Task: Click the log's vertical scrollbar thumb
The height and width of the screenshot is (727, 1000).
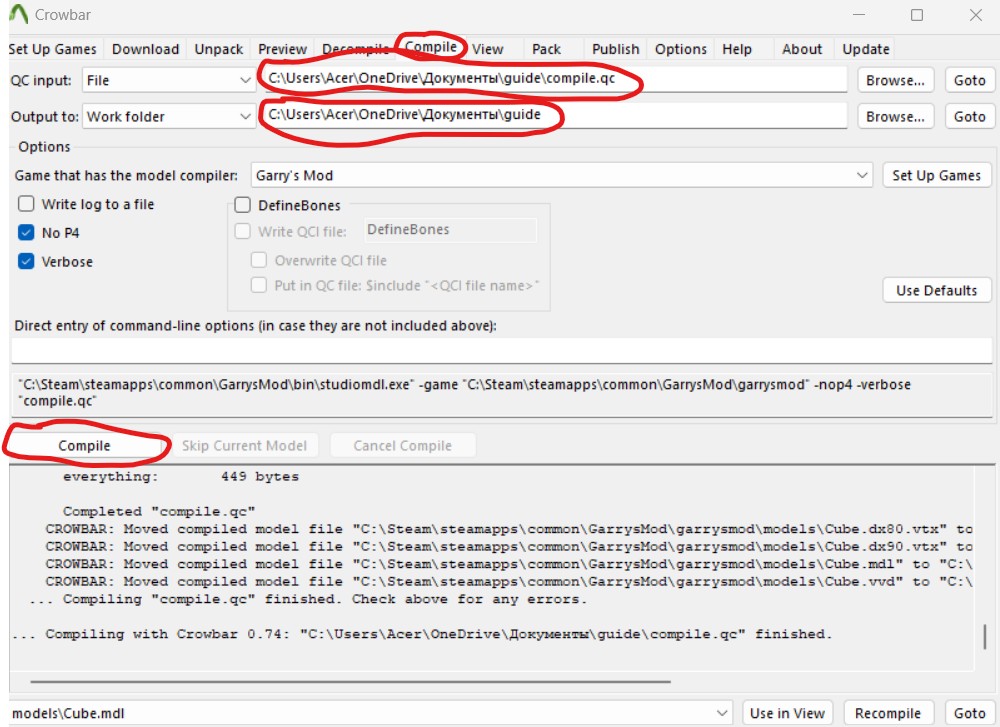Action: click(x=985, y=636)
